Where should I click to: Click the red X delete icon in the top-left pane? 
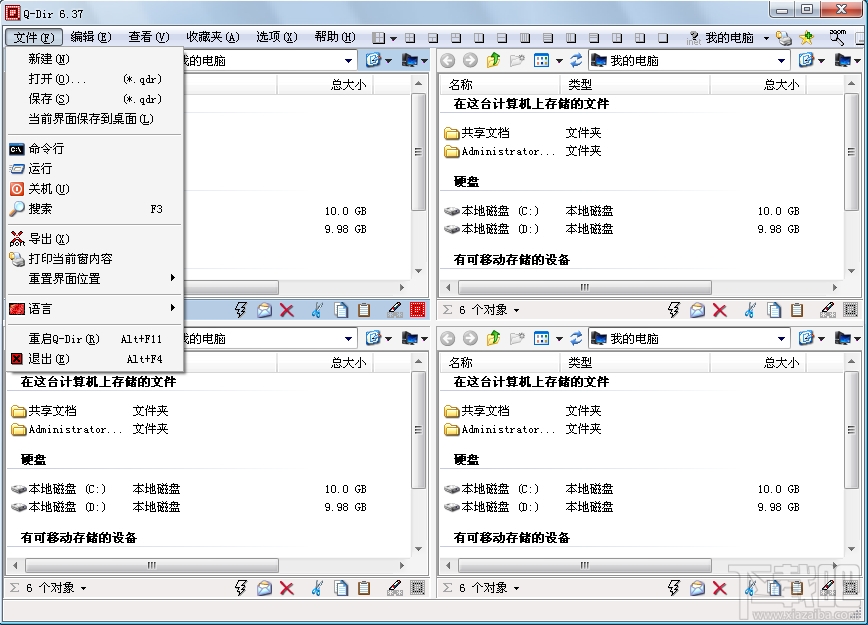287,310
